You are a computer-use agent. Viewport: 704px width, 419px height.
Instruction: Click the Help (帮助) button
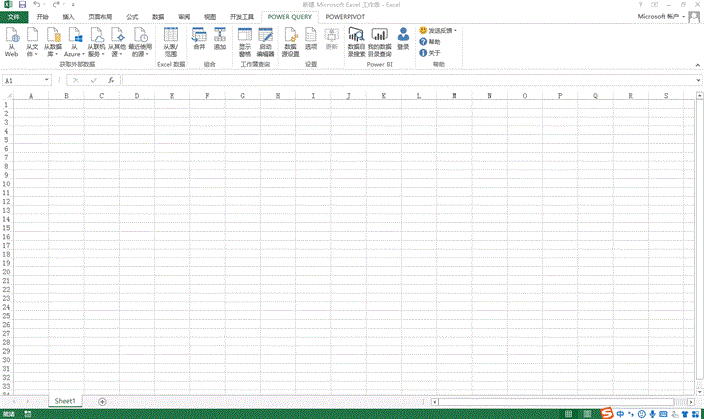tap(432, 42)
